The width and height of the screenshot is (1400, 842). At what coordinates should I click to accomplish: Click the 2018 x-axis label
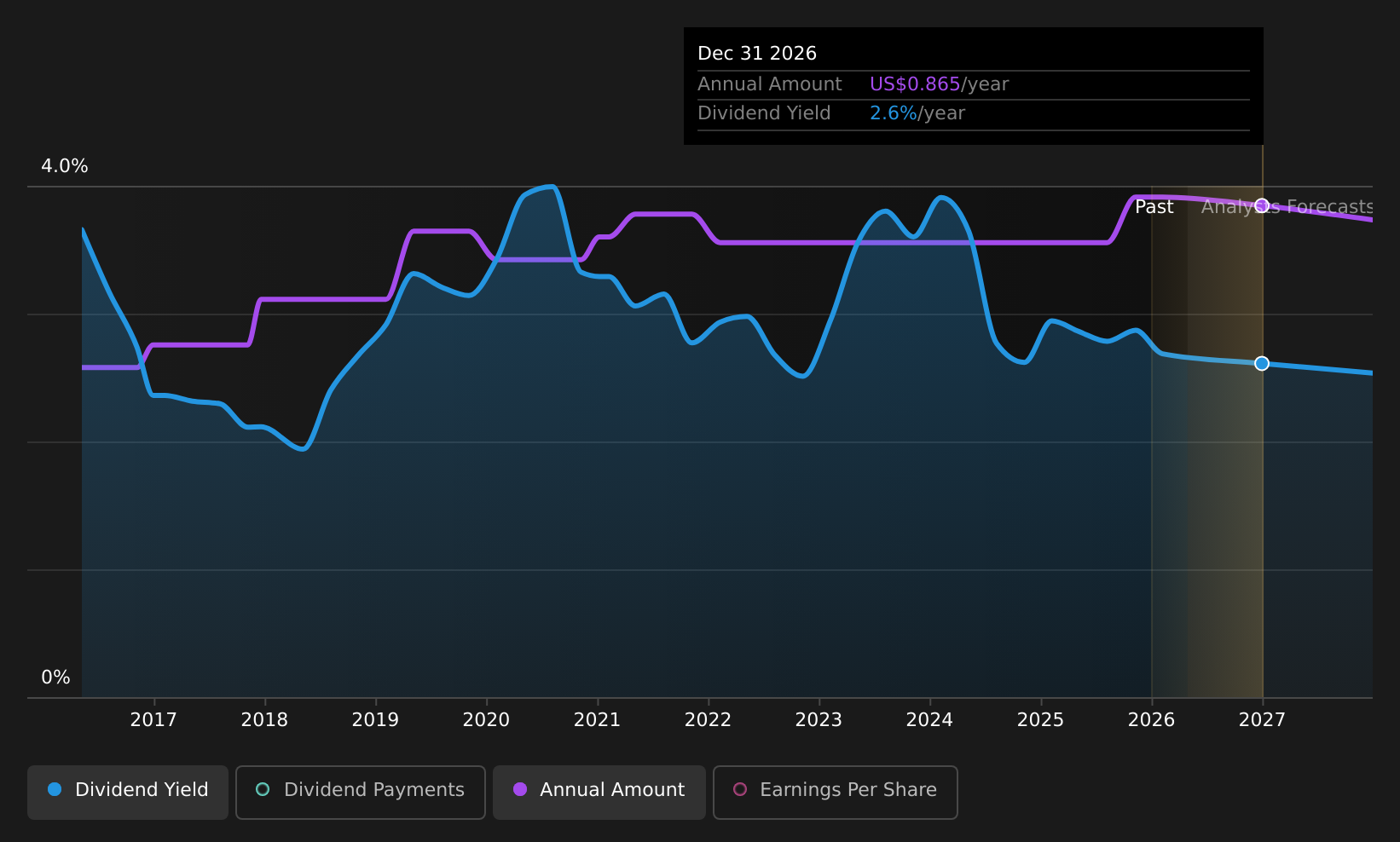[x=264, y=720]
